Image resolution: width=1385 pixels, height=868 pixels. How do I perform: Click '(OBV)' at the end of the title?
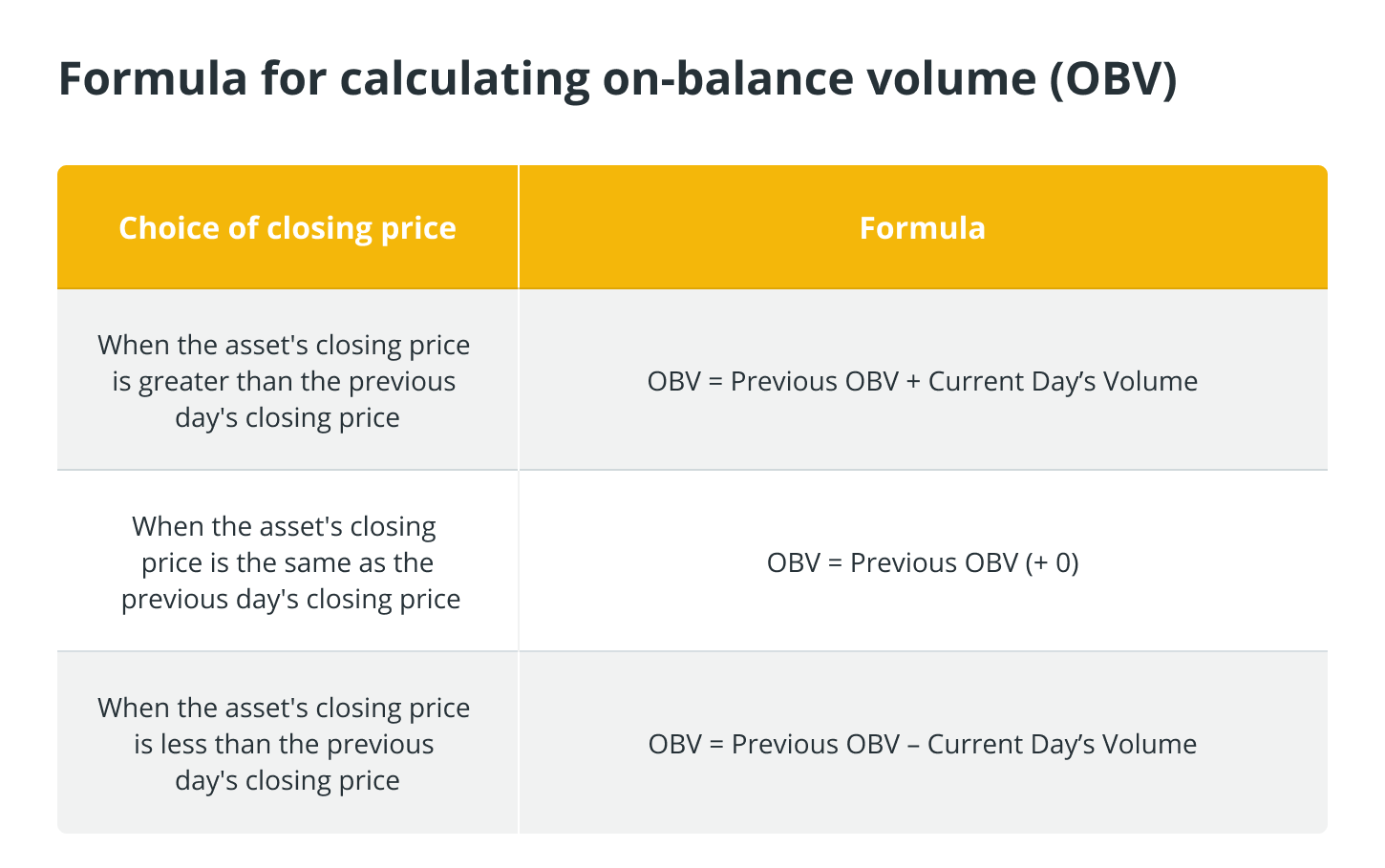point(1113,79)
